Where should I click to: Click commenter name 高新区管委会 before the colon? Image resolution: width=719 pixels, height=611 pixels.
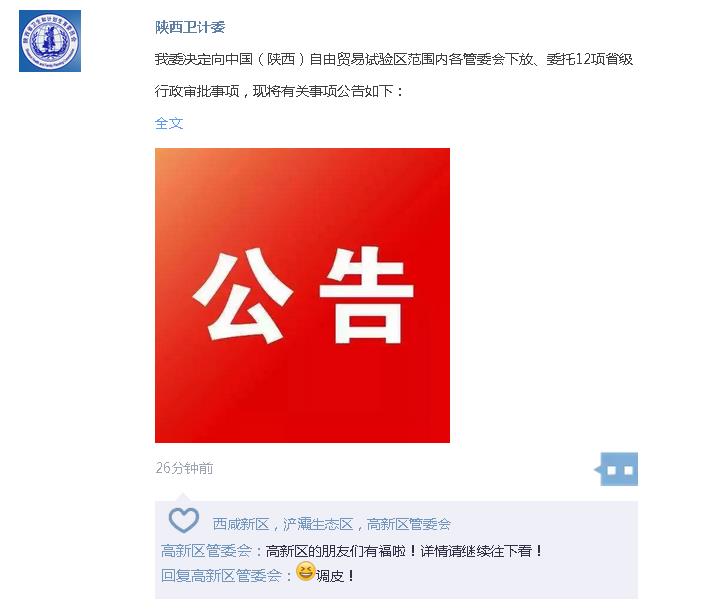(x=206, y=550)
